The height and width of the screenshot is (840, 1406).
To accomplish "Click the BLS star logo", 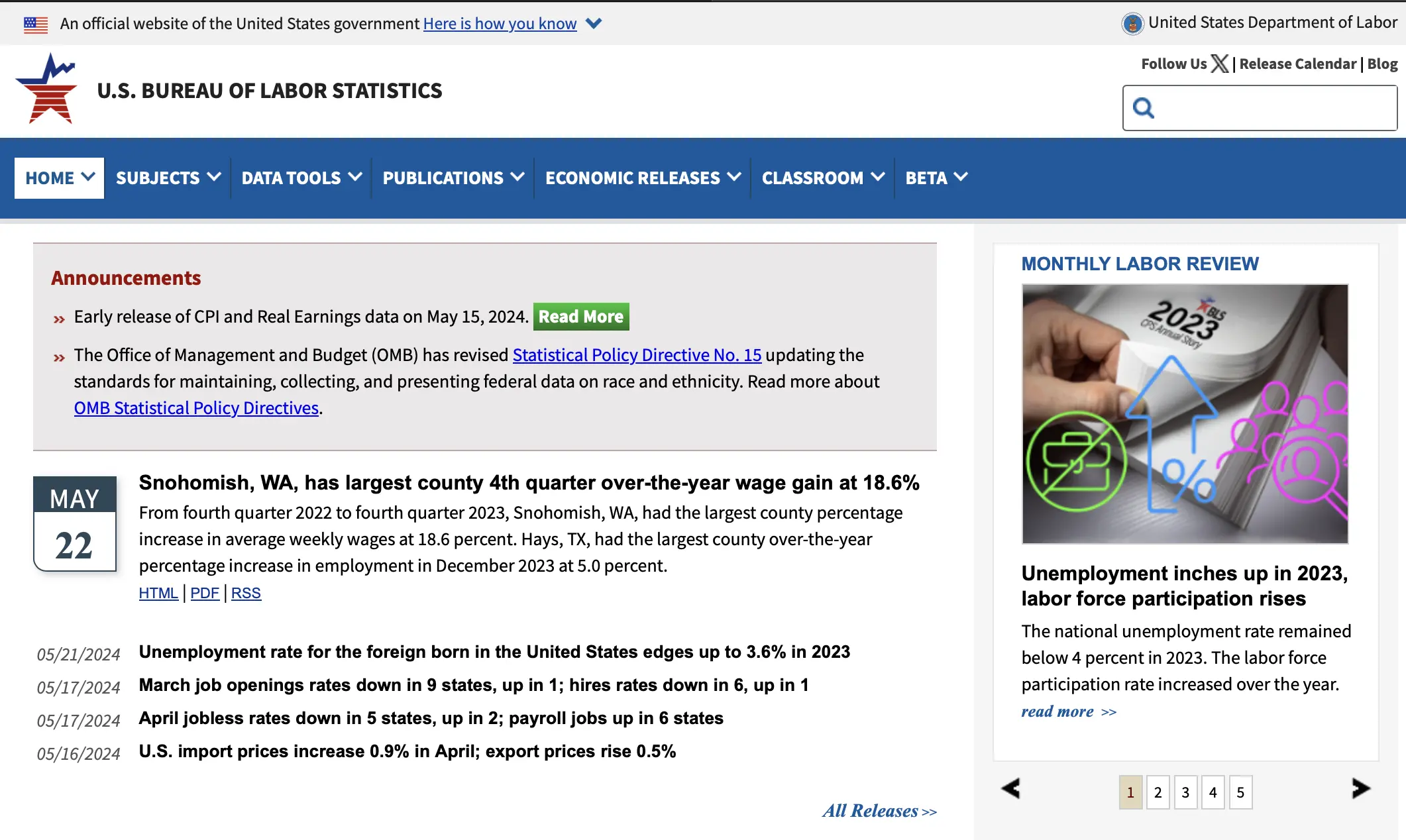I will pyautogui.click(x=46, y=89).
